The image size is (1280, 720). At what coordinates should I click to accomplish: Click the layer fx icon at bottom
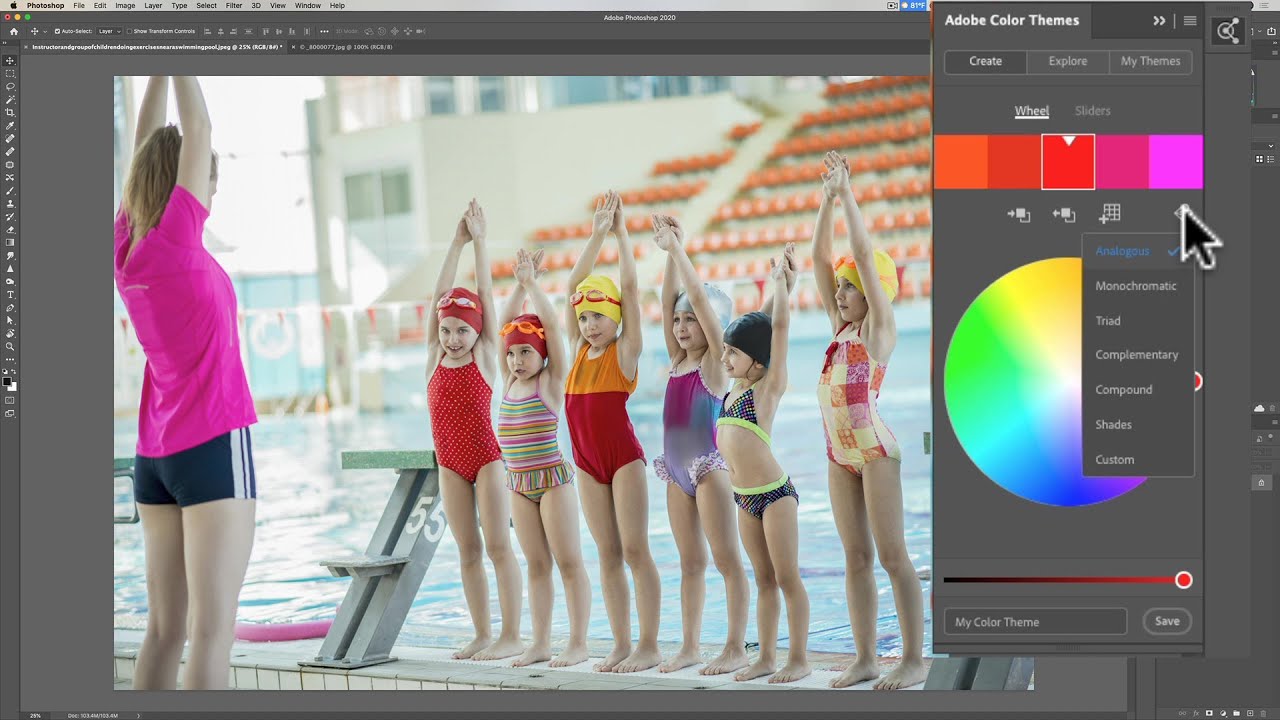pos(1196,713)
